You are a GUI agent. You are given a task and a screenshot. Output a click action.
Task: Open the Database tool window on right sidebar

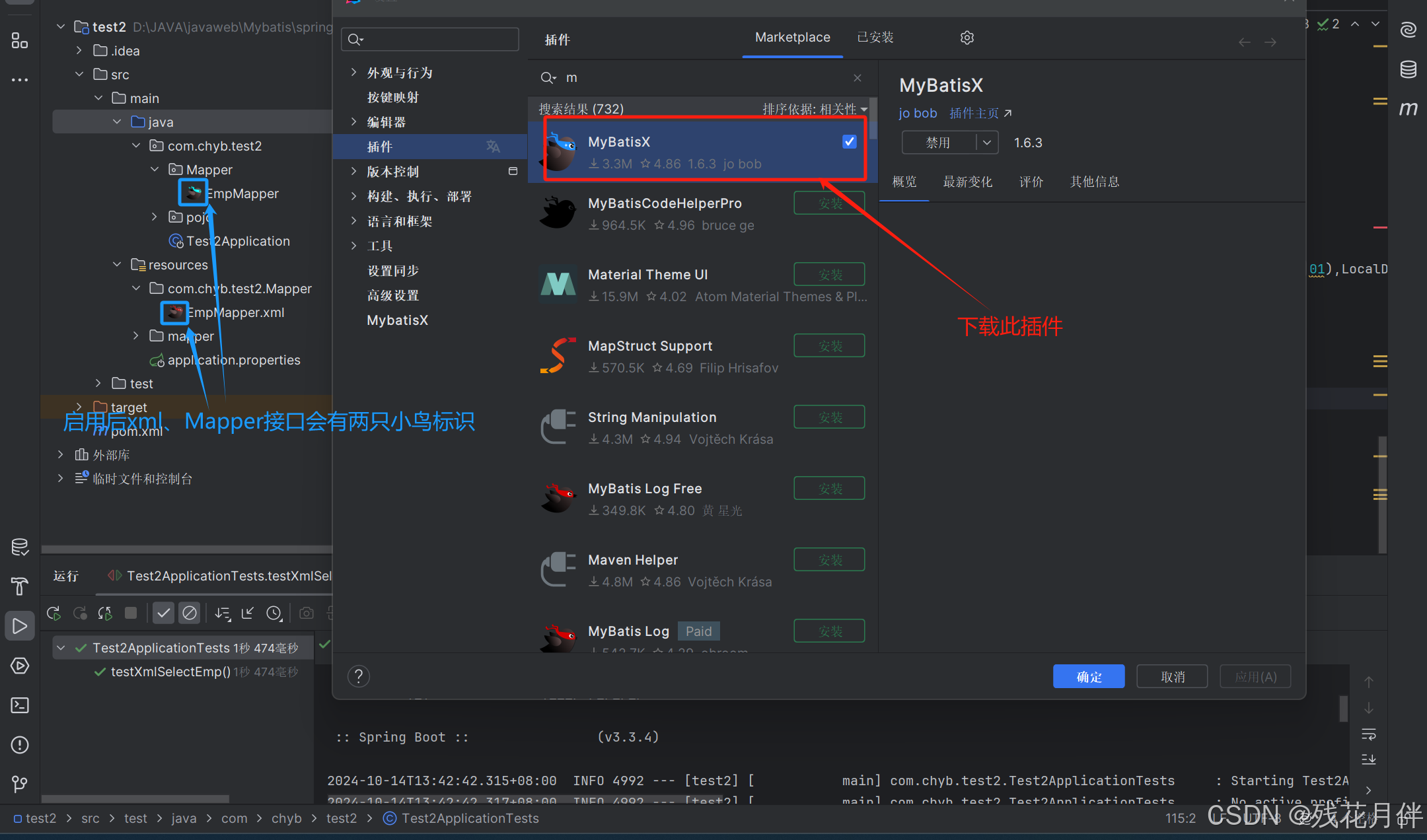(1408, 69)
